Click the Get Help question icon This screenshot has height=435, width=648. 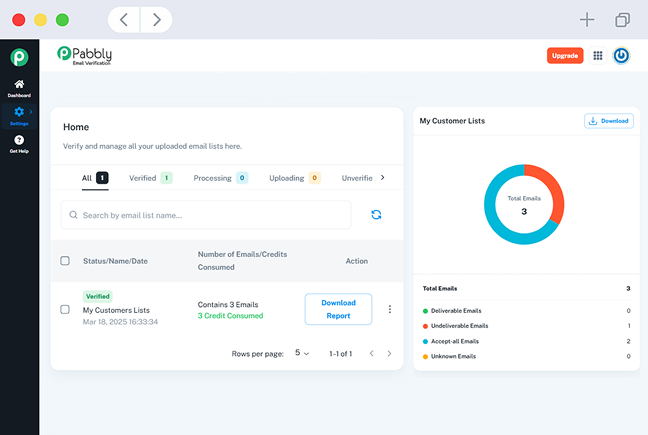click(19, 141)
